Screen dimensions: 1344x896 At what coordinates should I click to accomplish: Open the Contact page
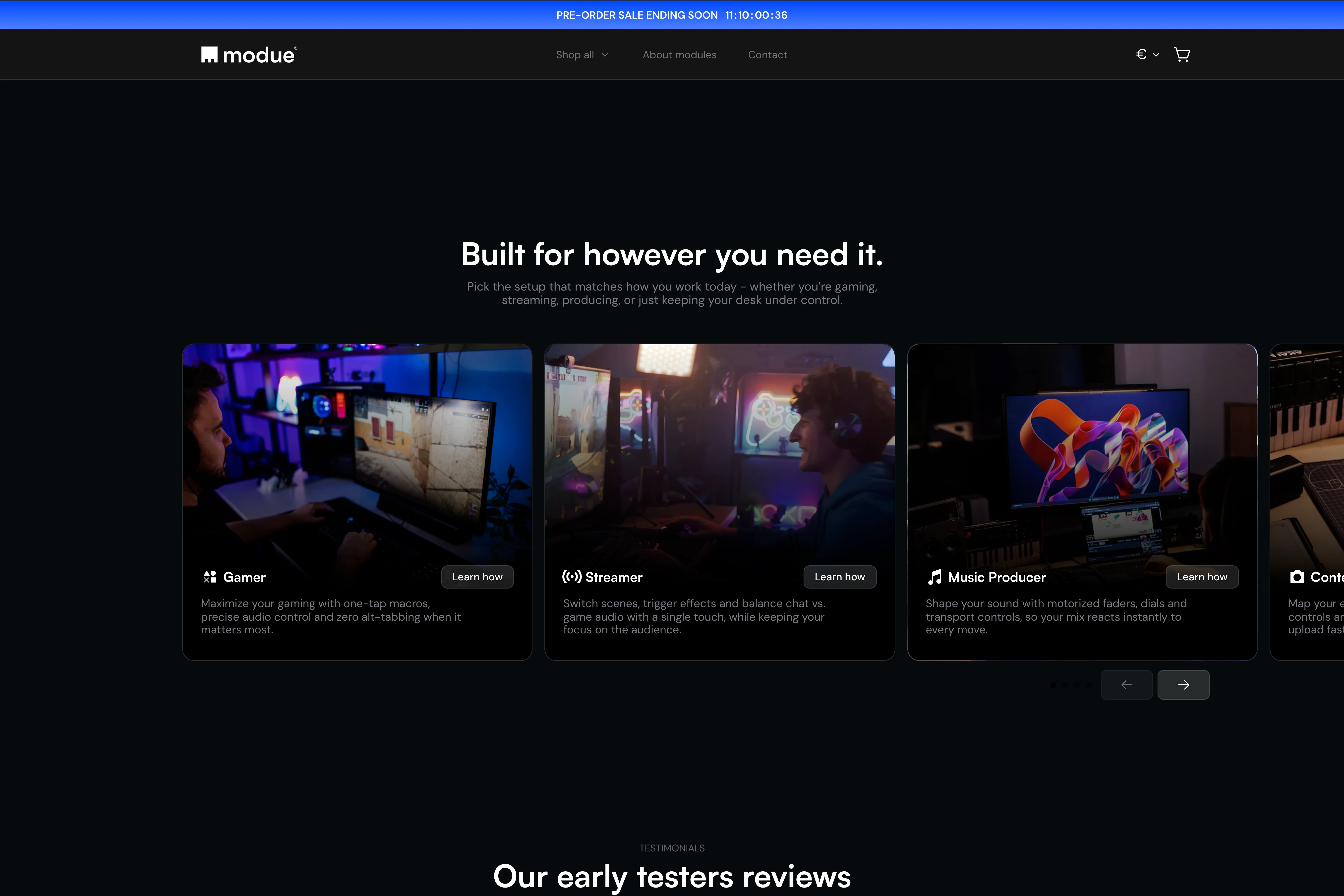(767, 55)
